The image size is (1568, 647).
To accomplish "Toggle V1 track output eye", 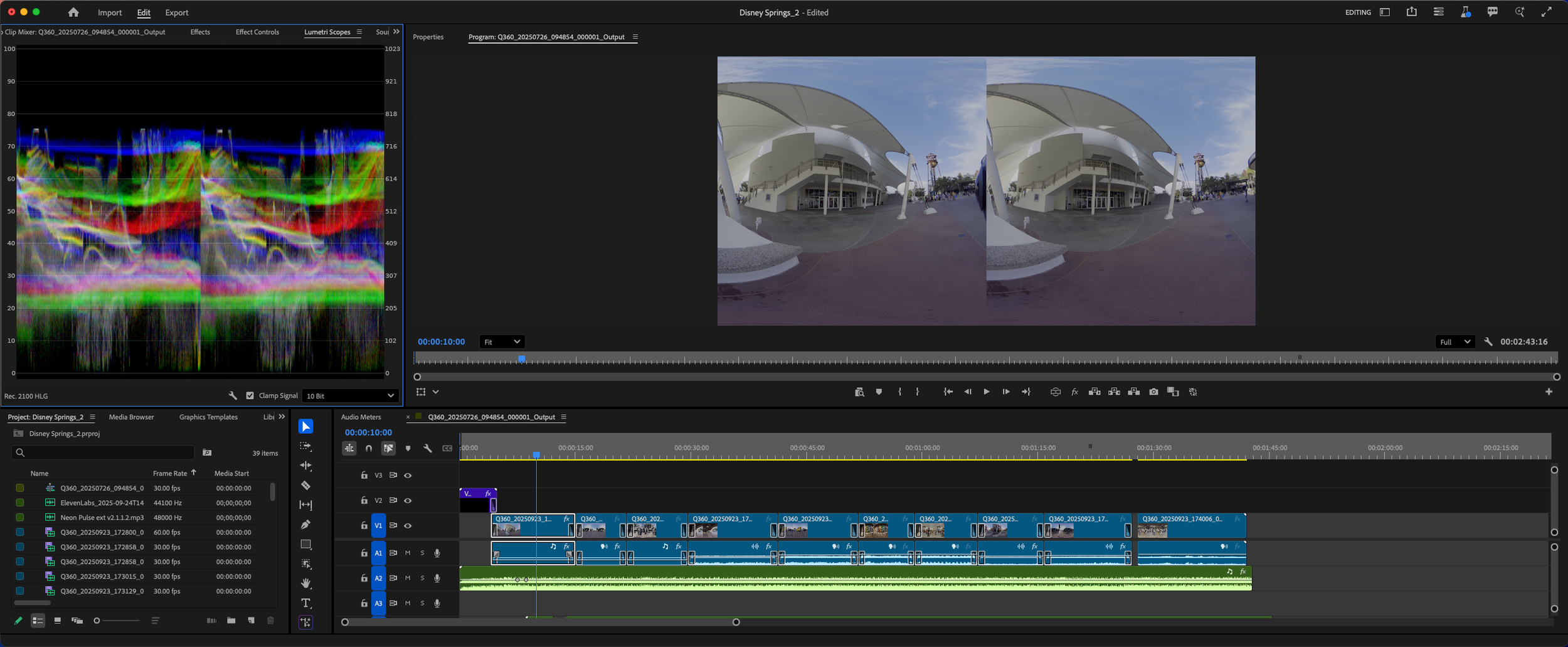I will pos(408,526).
